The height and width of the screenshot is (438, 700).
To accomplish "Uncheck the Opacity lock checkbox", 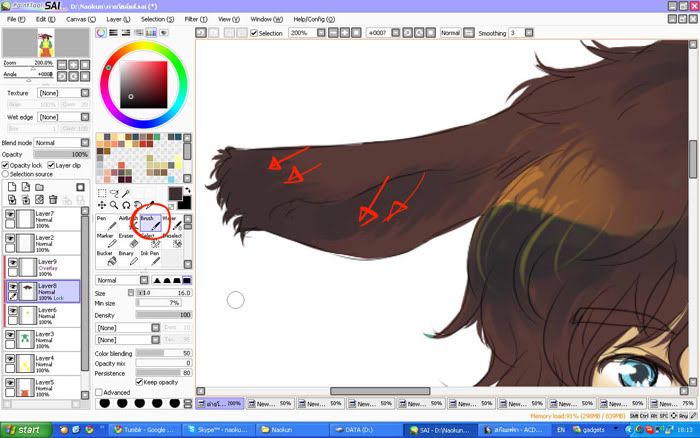I will tap(6, 165).
